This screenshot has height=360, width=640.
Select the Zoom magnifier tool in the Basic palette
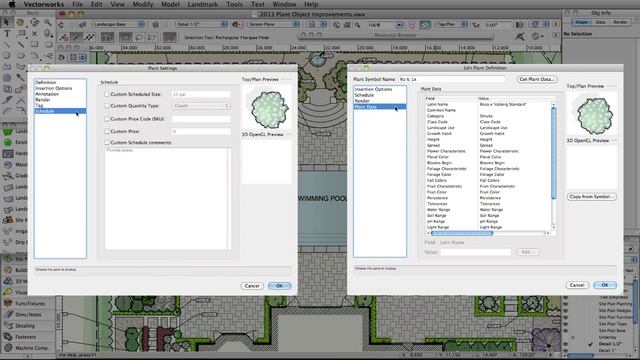tap(48, 22)
